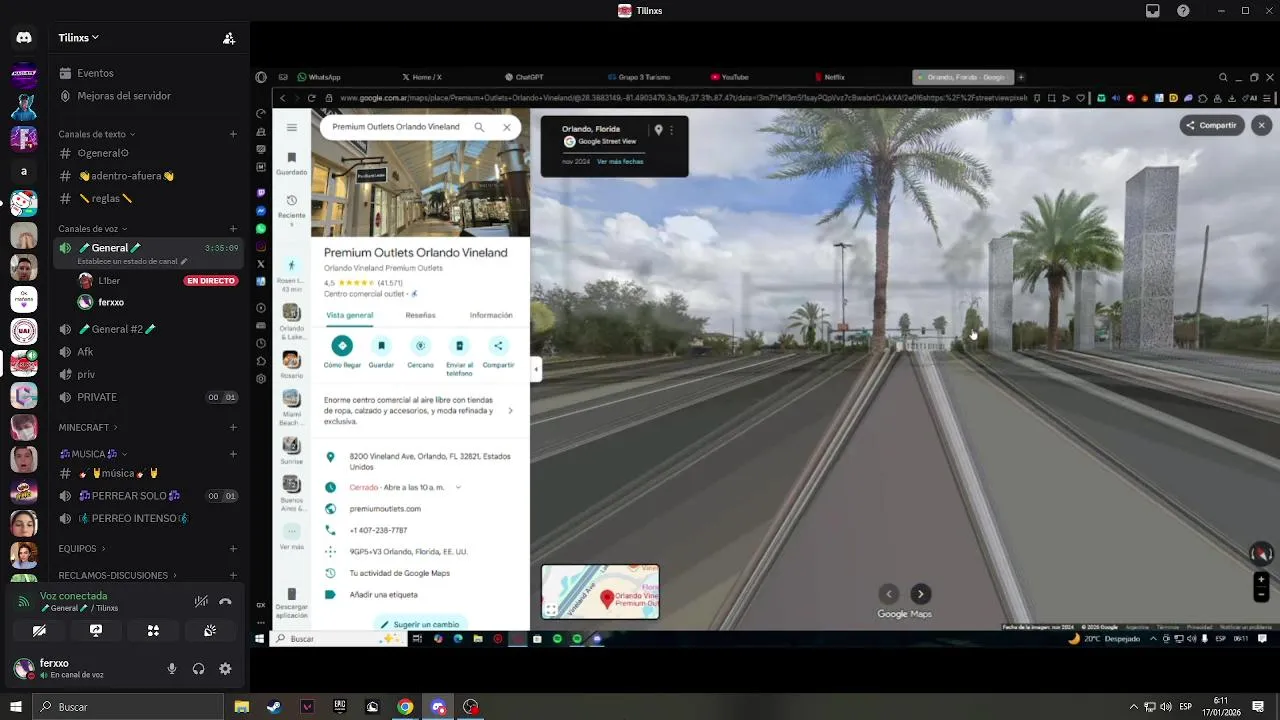The image size is (1280, 720).
Task: Click the EN DIRECTO badge next to L!ber
Action: coord(210,281)
